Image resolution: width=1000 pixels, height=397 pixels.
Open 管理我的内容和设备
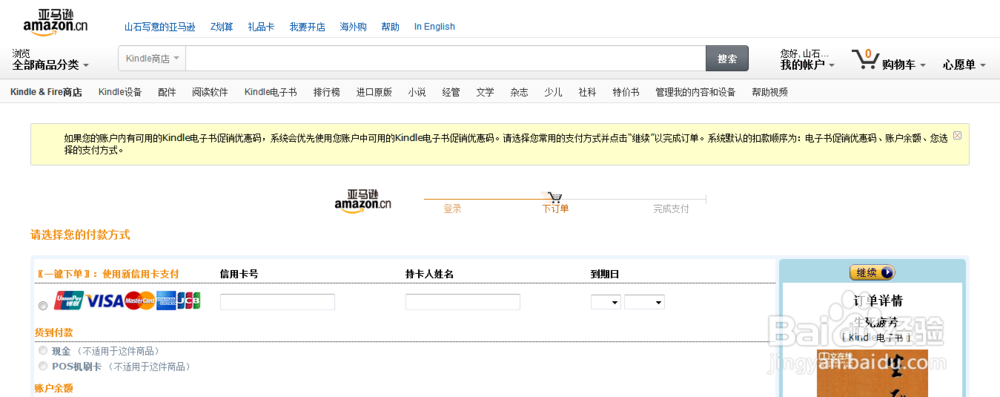click(695, 92)
